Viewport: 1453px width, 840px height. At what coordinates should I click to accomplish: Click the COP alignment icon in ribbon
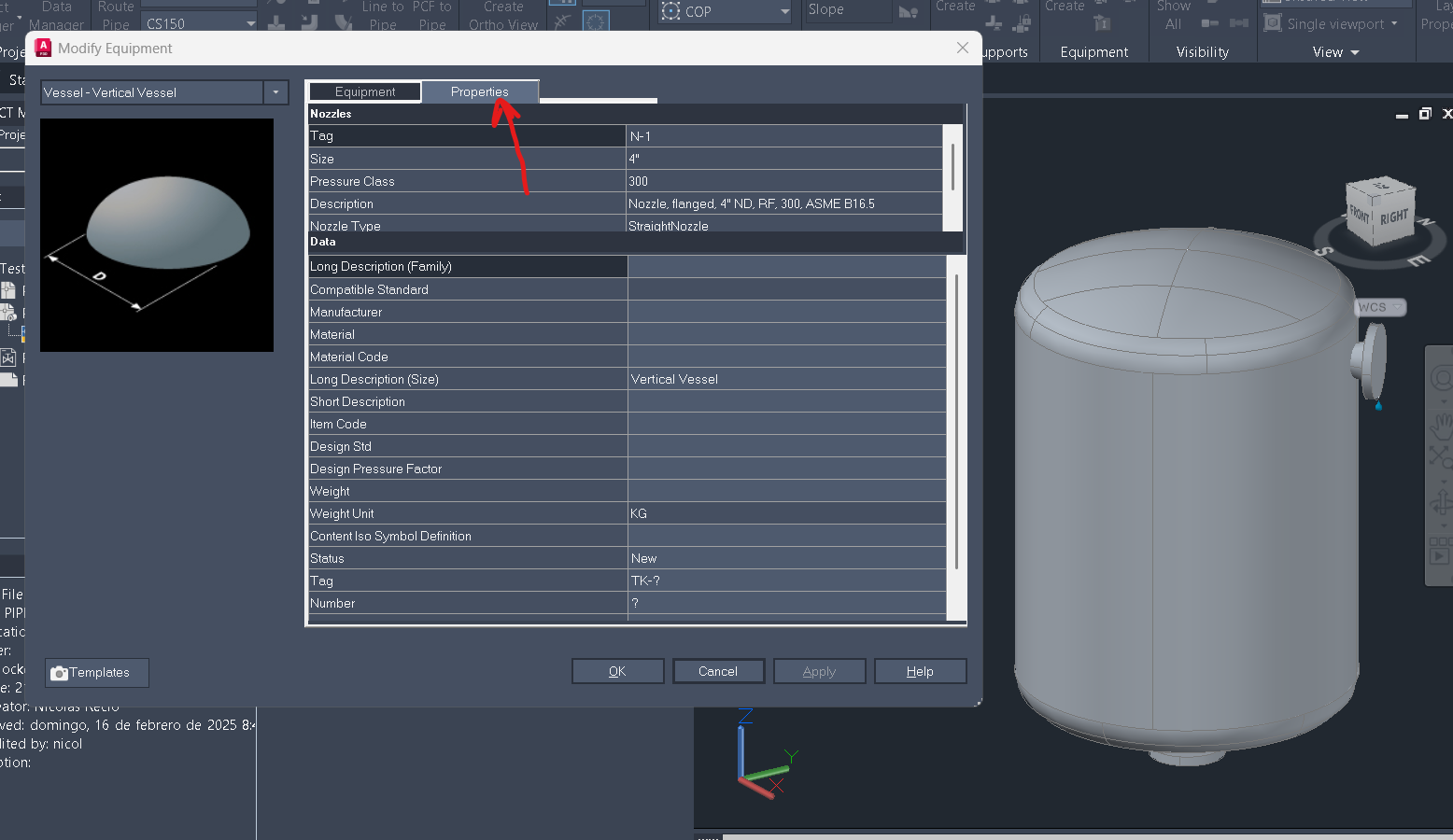coord(670,11)
